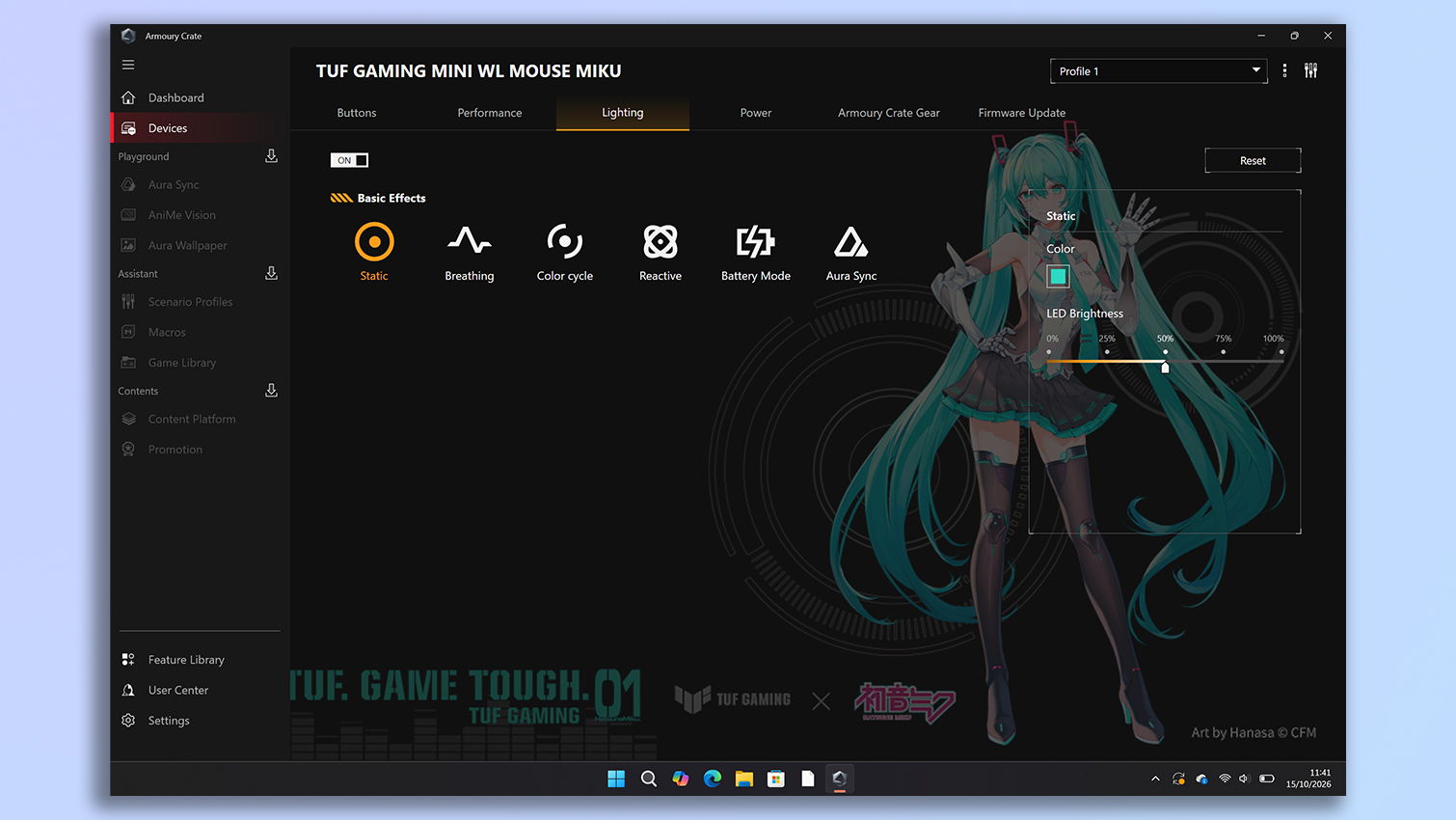Select the Static lighting effect

(x=374, y=251)
